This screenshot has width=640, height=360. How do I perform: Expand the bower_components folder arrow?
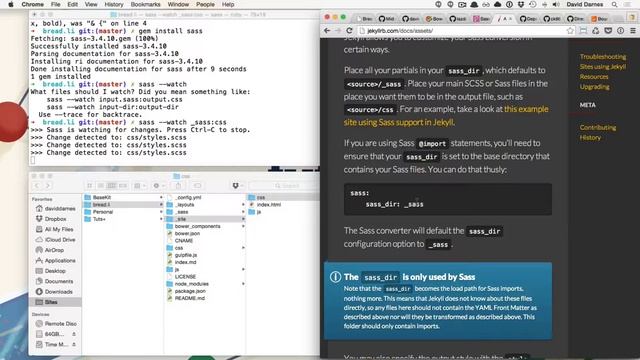[x=243, y=226]
